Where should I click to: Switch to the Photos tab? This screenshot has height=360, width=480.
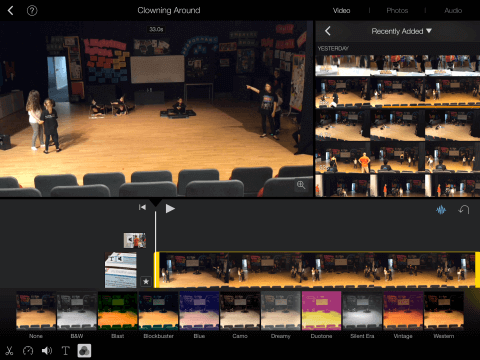(397, 11)
